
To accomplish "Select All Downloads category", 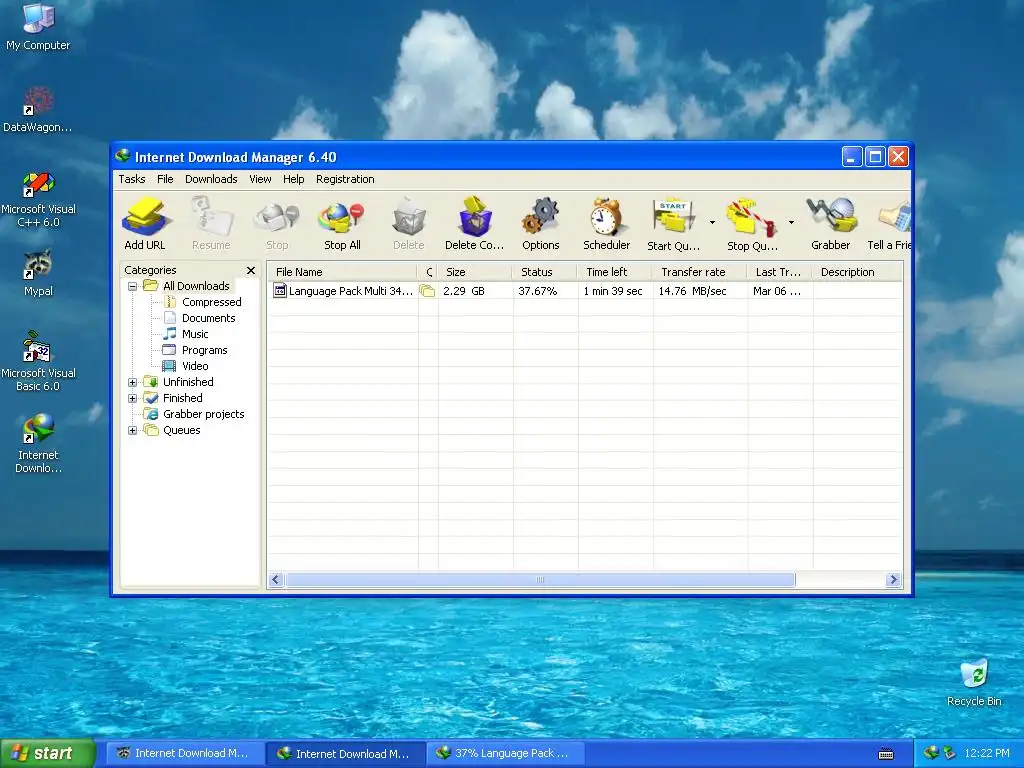I will tap(196, 286).
